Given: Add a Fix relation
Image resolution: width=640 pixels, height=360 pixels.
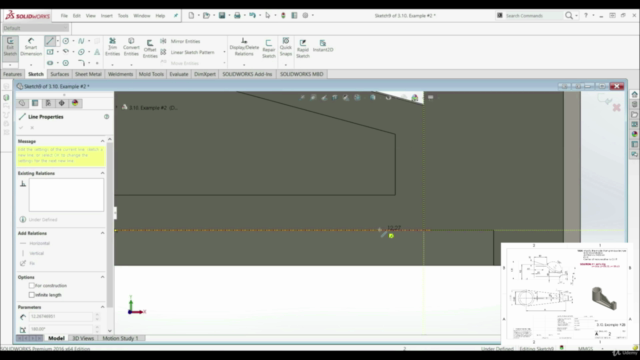Looking at the screenshot, I should pos(27,263).
